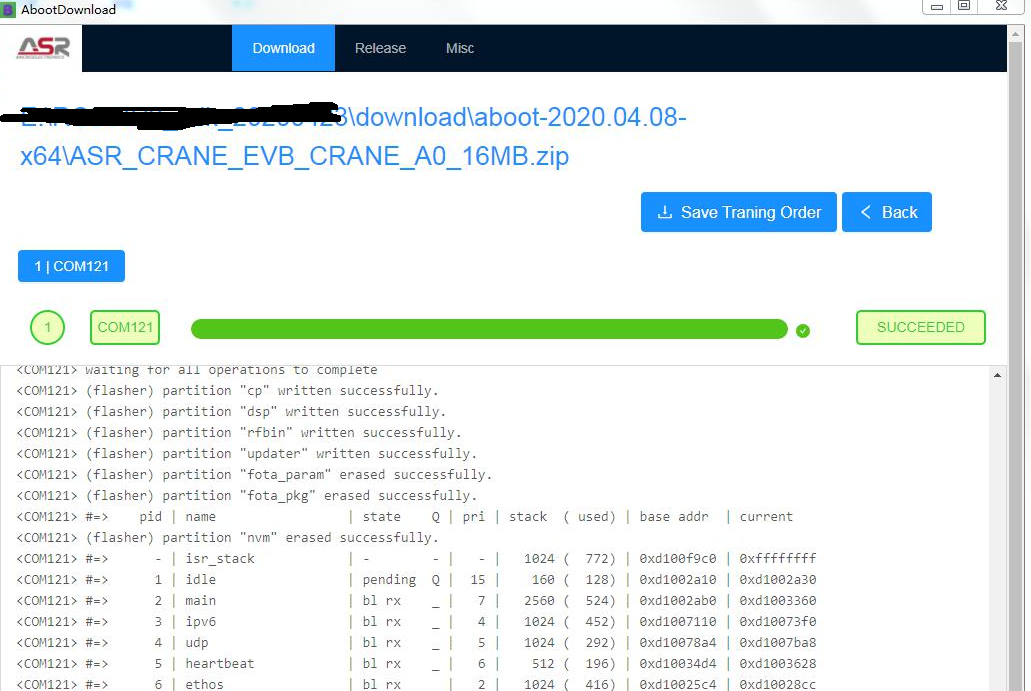Click the green download progress bar
Screen dimensions: 1031x691
point(489,329)
